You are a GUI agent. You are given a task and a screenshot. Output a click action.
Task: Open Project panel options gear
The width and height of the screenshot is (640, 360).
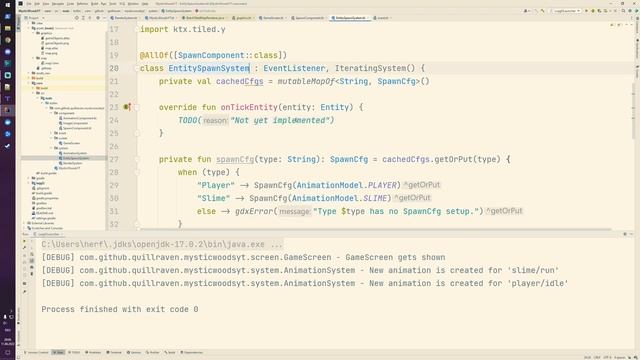pyautogui.click(x=98, y=18)
